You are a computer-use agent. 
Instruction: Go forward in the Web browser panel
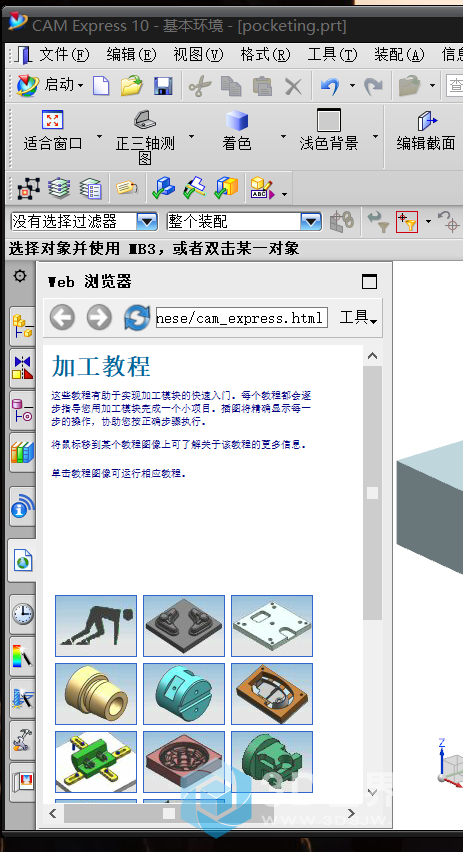(x=99, y=317)
